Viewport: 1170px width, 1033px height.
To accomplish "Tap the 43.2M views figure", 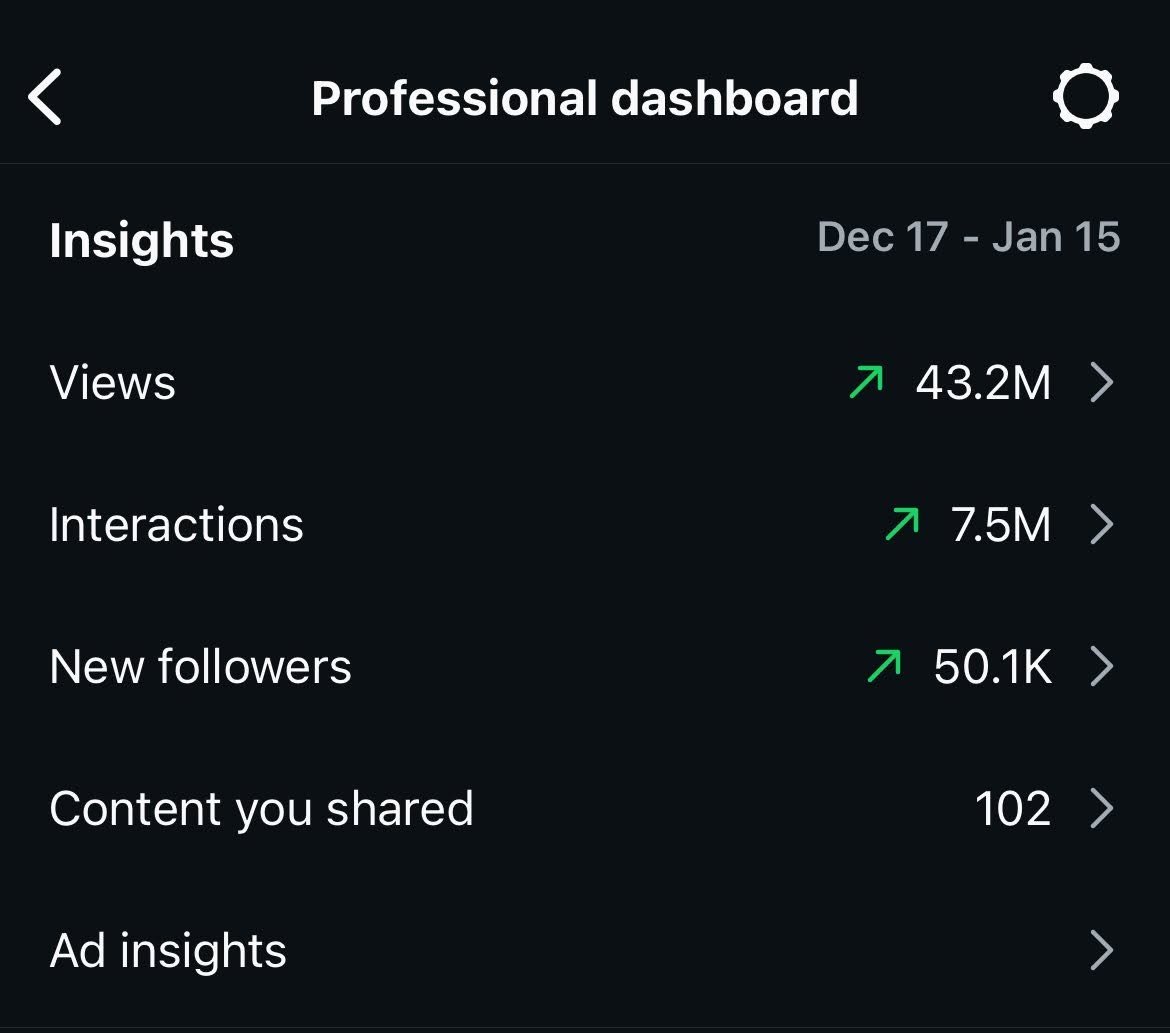I will click(983, 383).
